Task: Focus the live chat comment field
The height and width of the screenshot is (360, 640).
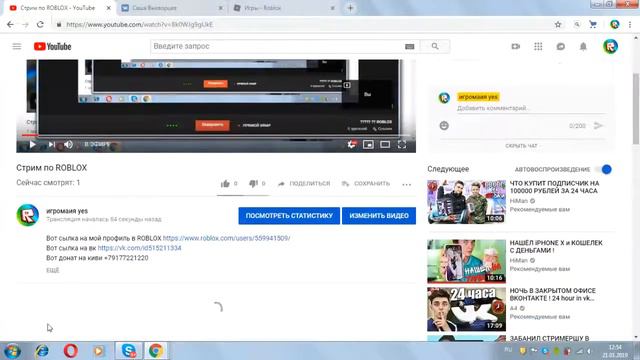Action: point(531,108)
